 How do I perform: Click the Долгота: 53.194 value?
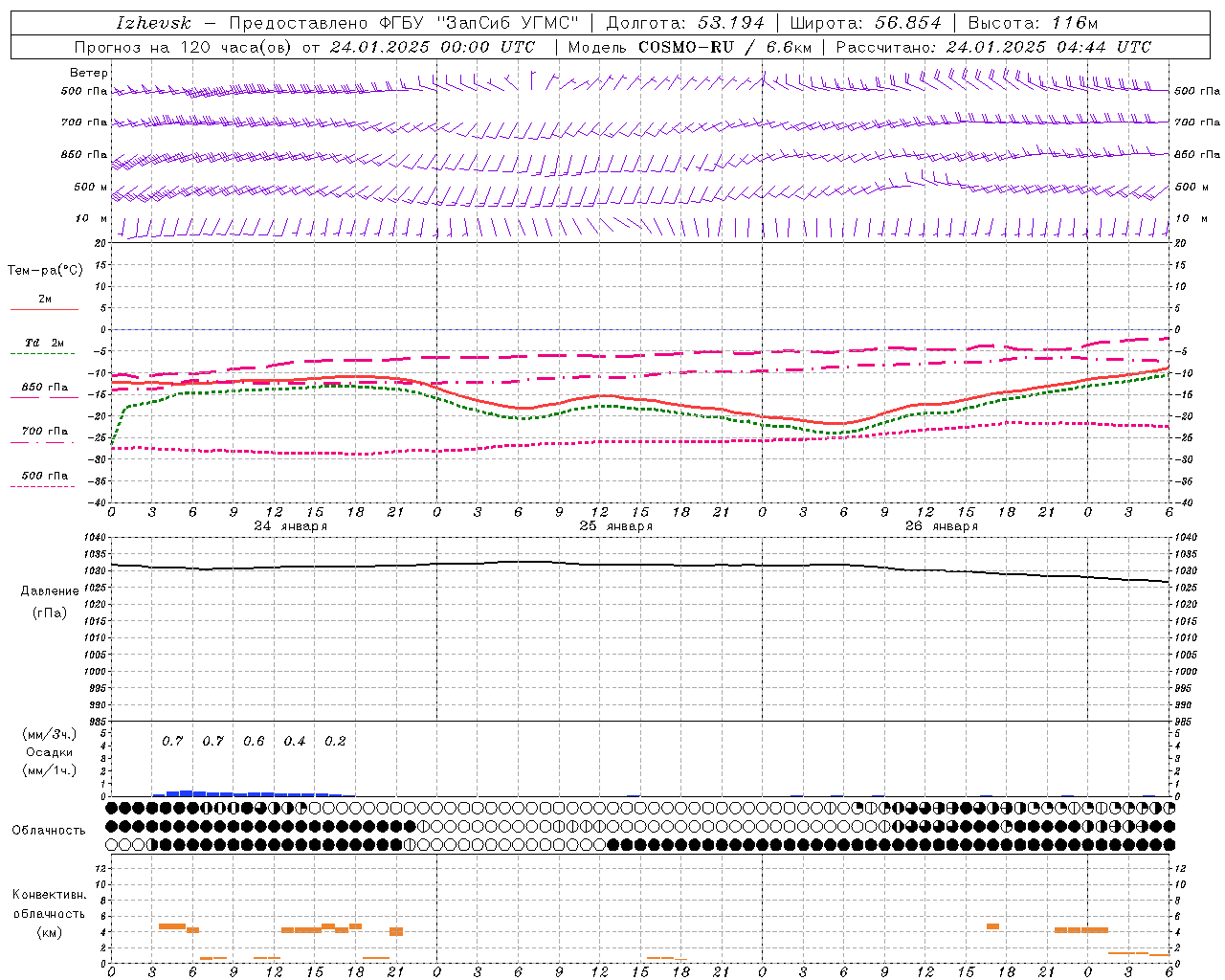[685, 23]
